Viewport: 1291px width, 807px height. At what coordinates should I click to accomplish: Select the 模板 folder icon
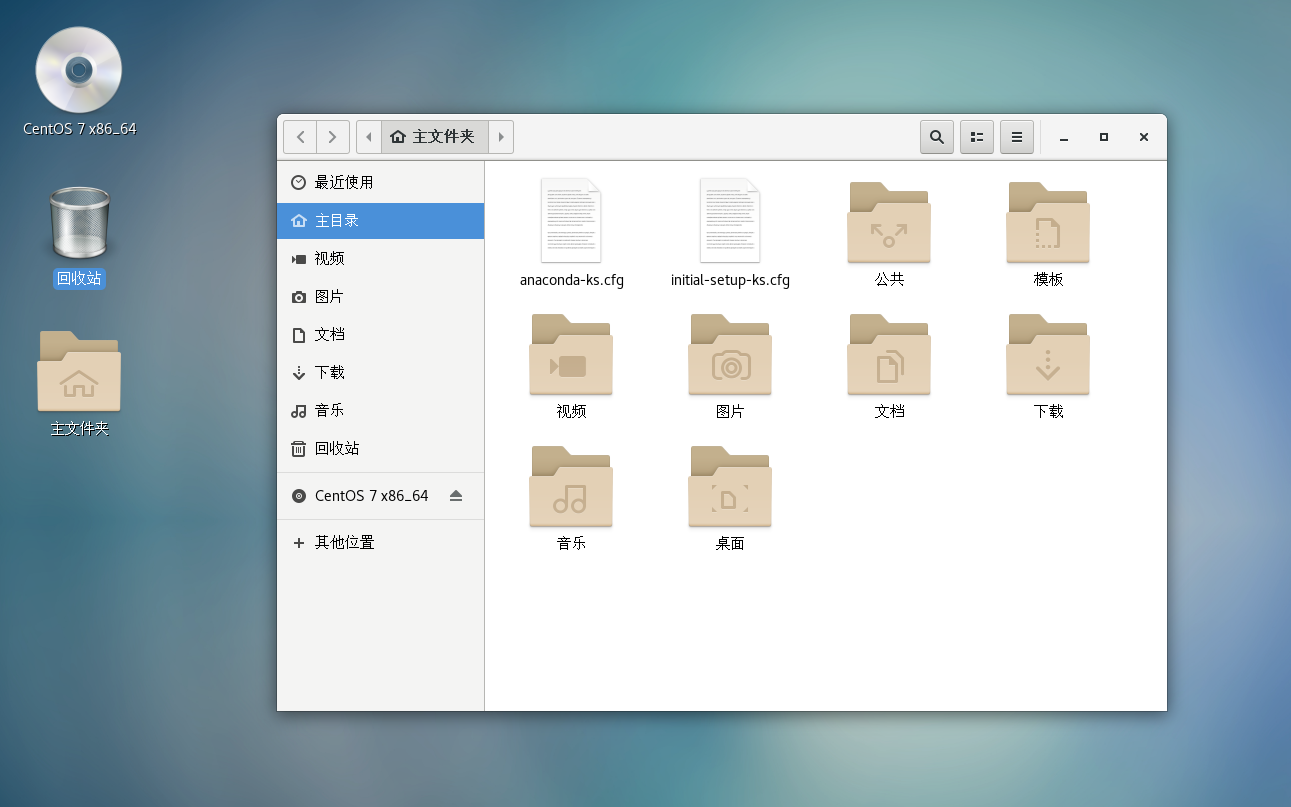pyautogui.click(x=1048, y=222)
